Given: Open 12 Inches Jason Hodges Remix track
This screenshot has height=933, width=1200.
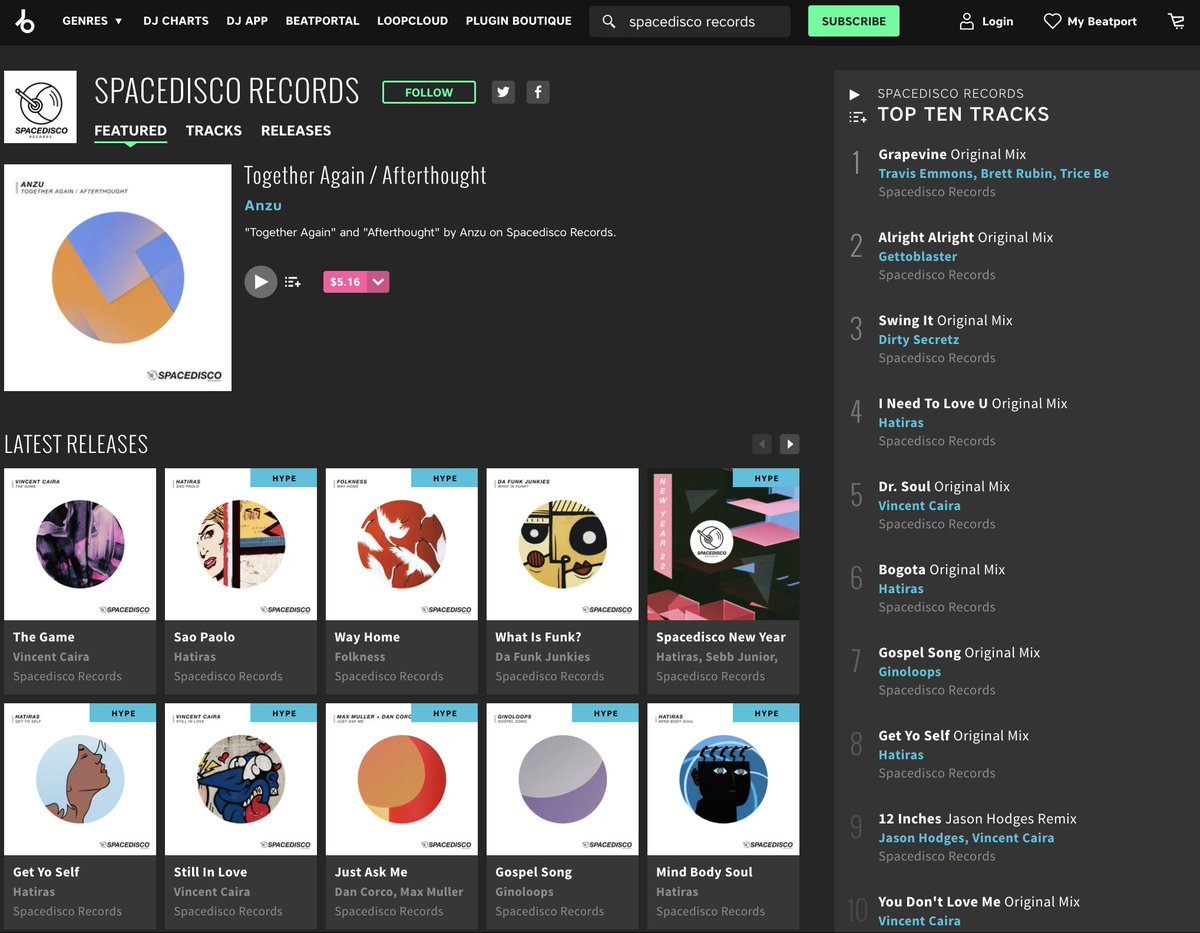Looking at the screenshot, I should coord(978,818).
